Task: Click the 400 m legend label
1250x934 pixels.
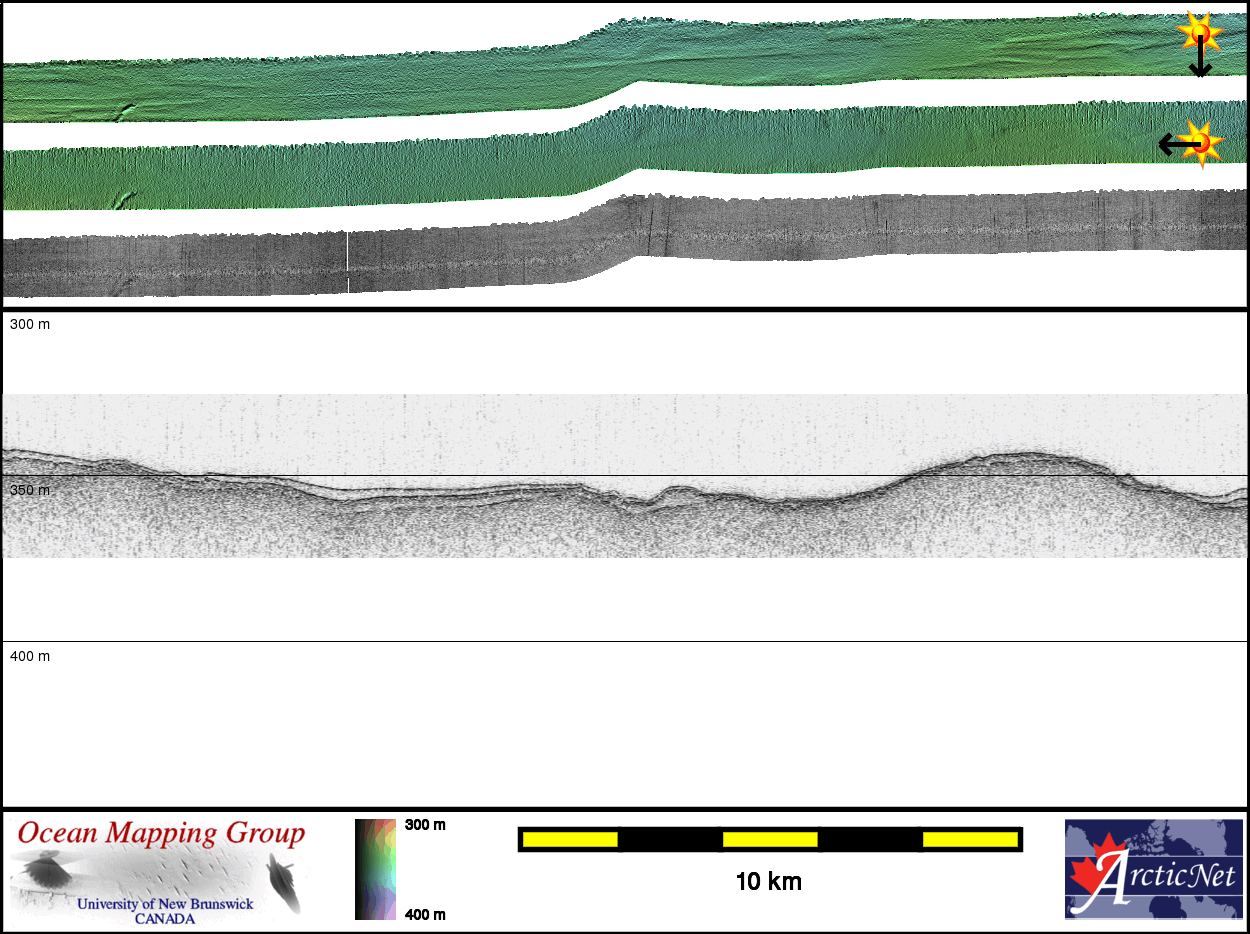Action: pos(425,914)
